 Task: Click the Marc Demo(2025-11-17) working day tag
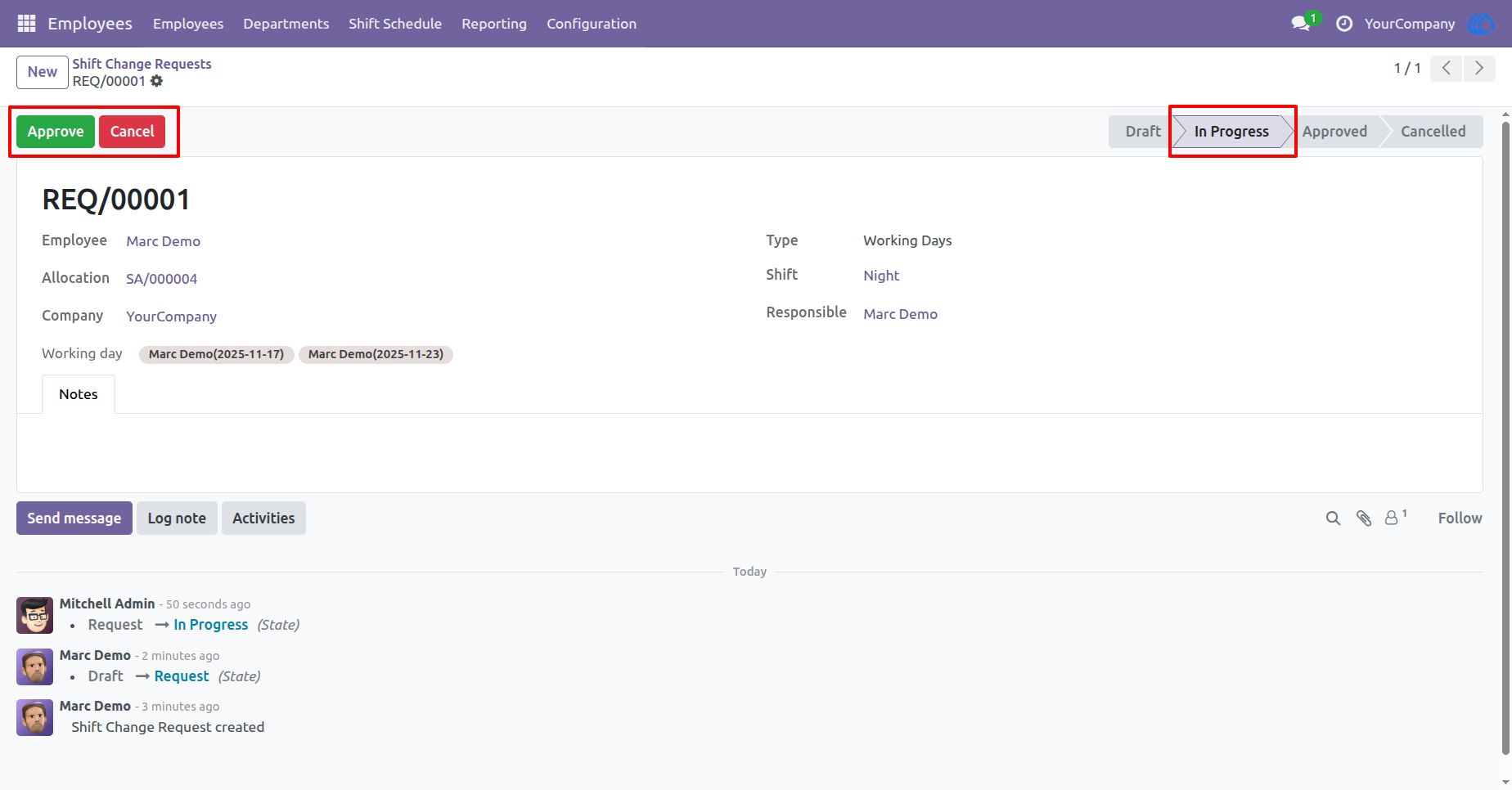[216, 354]
